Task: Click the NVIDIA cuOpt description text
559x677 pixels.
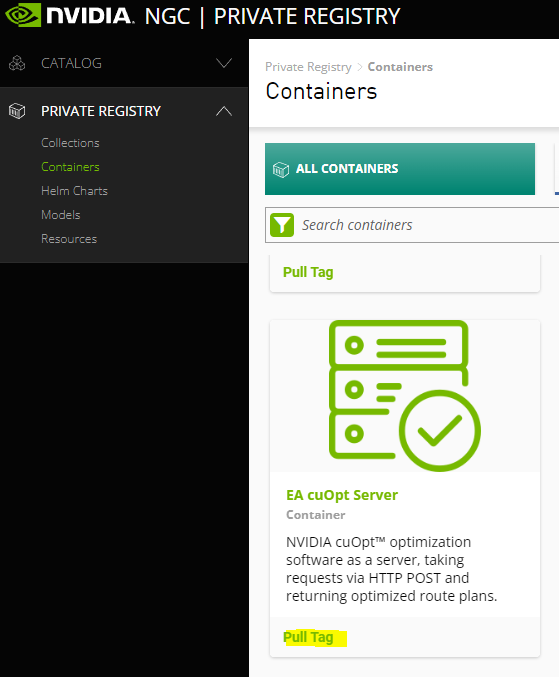Action: click(392, 569)
